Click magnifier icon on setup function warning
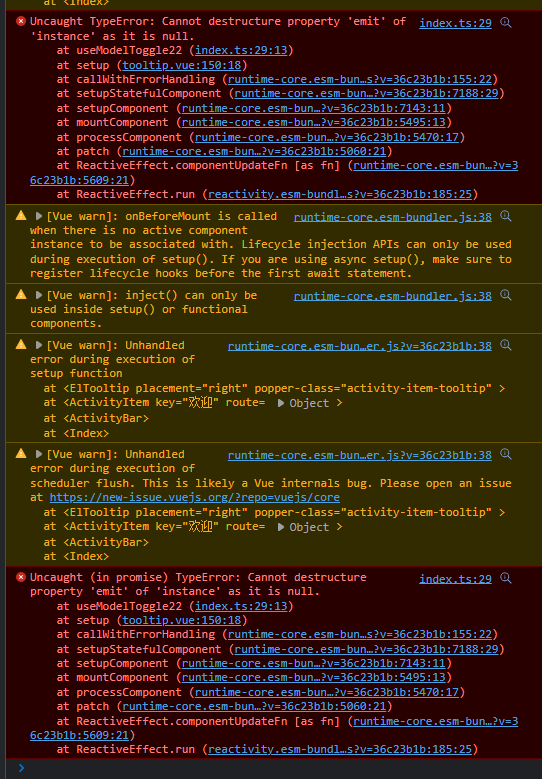The width and height of the screenshot is (542, 779). [506, 345]
